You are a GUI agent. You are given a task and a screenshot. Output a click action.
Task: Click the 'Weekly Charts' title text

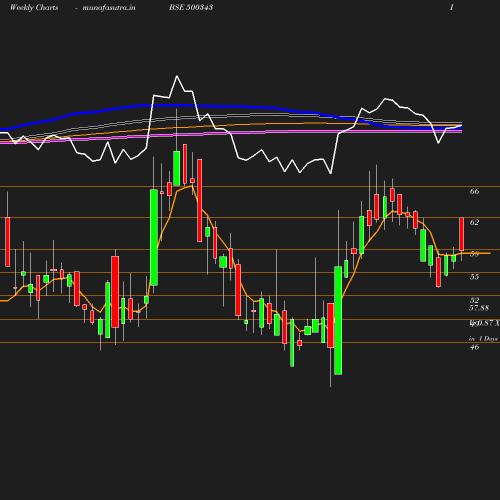[34, 7]
